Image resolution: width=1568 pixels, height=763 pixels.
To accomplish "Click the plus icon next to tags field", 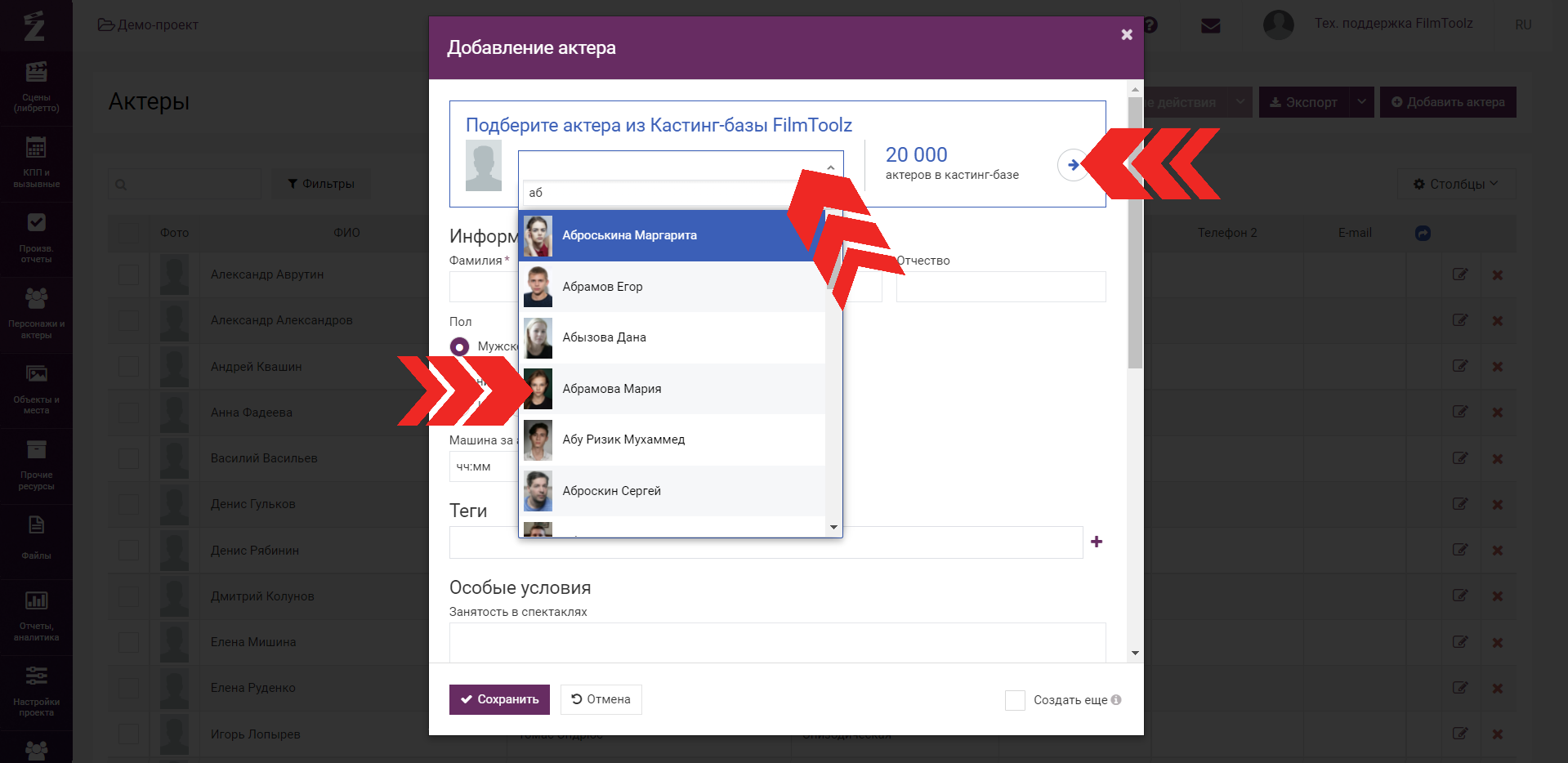I will [1097, 542].
